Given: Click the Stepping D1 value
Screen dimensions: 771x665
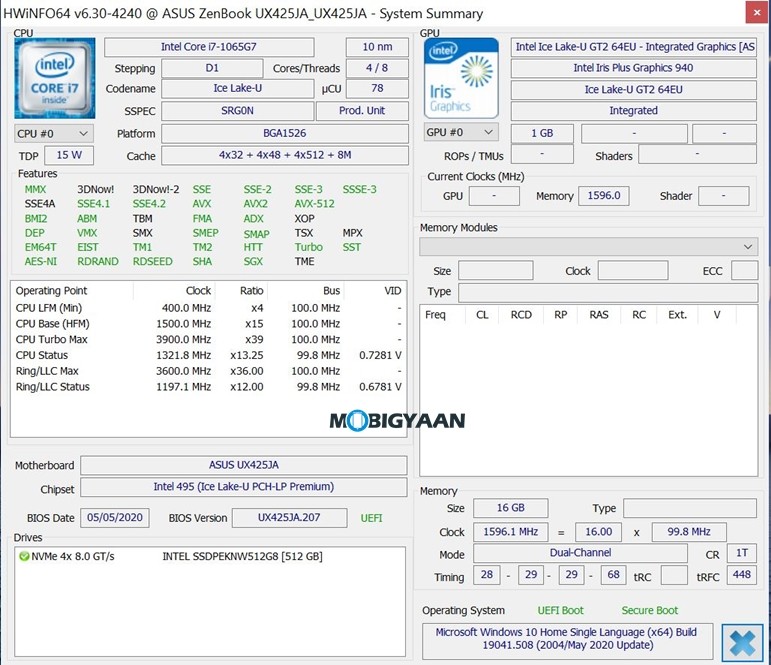Looking at the screenshot, I should click(x=212, y=68).
